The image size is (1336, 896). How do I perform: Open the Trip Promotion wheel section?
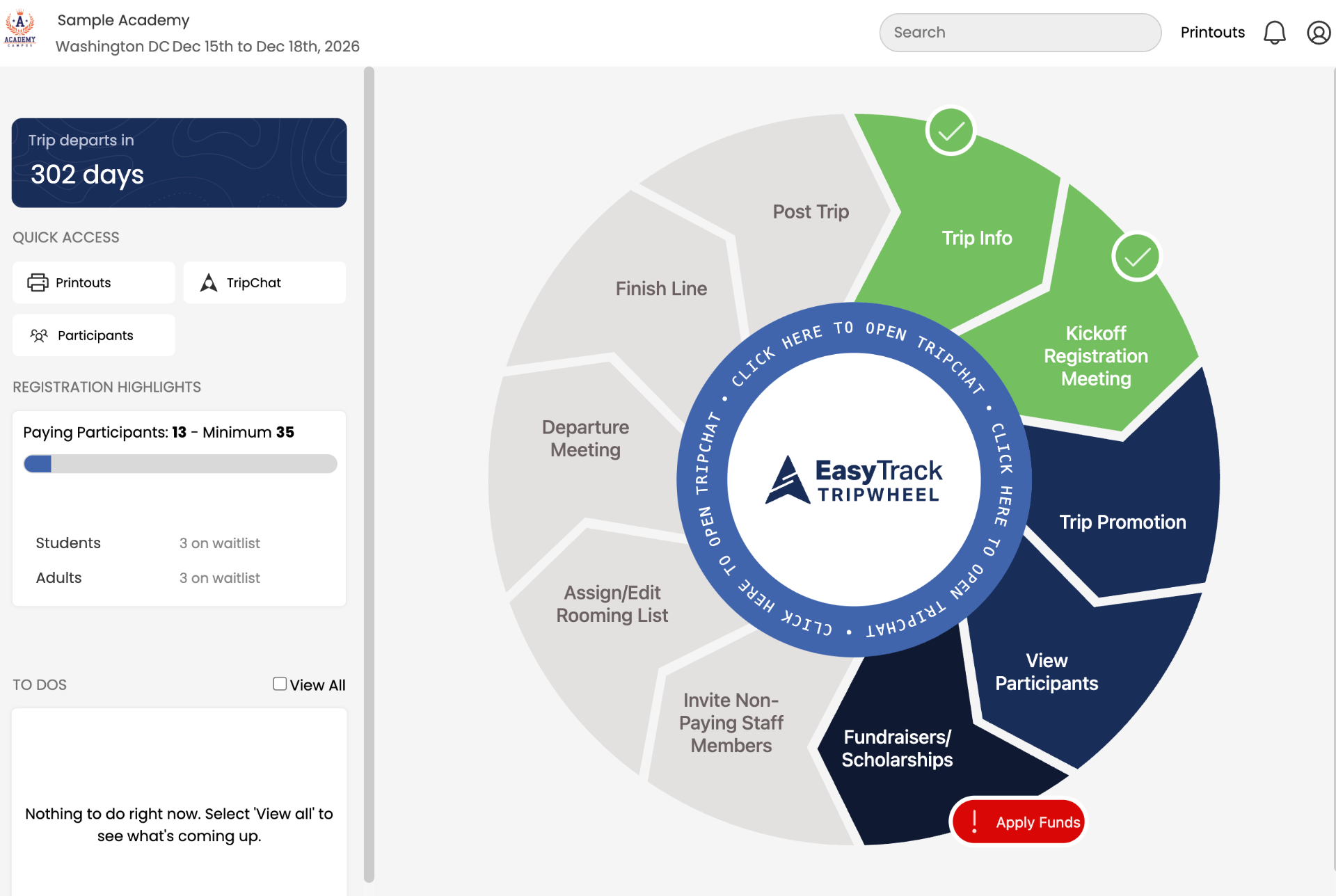pyautogui.click(x=1122, y=522)
